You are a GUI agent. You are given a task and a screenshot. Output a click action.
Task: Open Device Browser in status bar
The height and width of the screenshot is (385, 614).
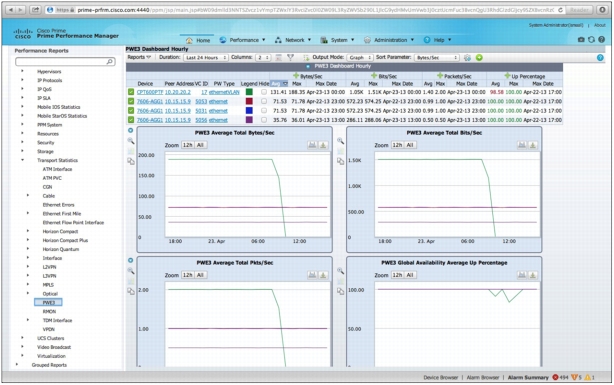tap(441, 378)
